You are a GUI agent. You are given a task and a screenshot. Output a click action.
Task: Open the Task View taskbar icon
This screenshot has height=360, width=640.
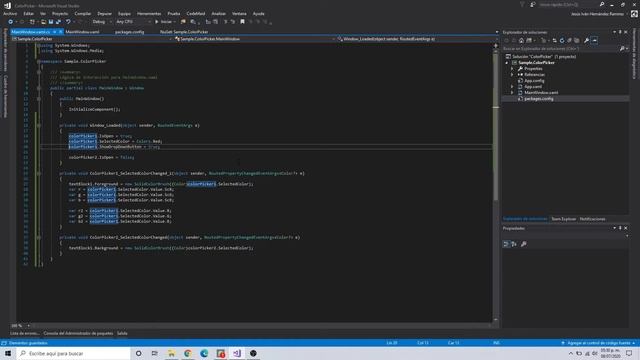[x=154, y=353]
